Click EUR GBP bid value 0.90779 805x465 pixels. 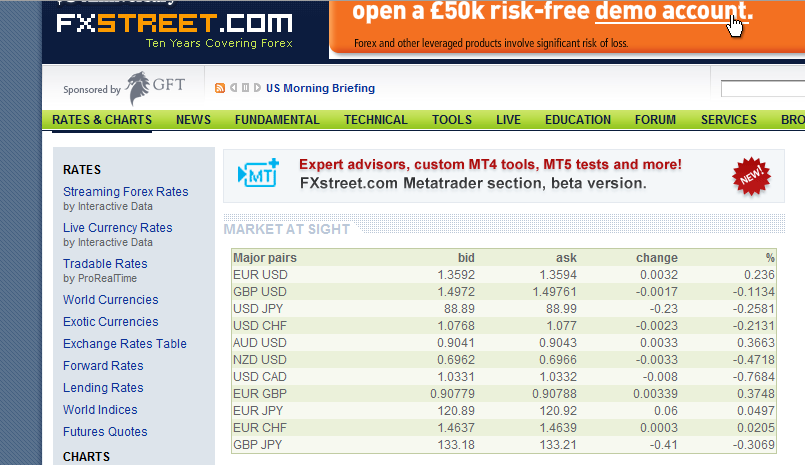452,394
